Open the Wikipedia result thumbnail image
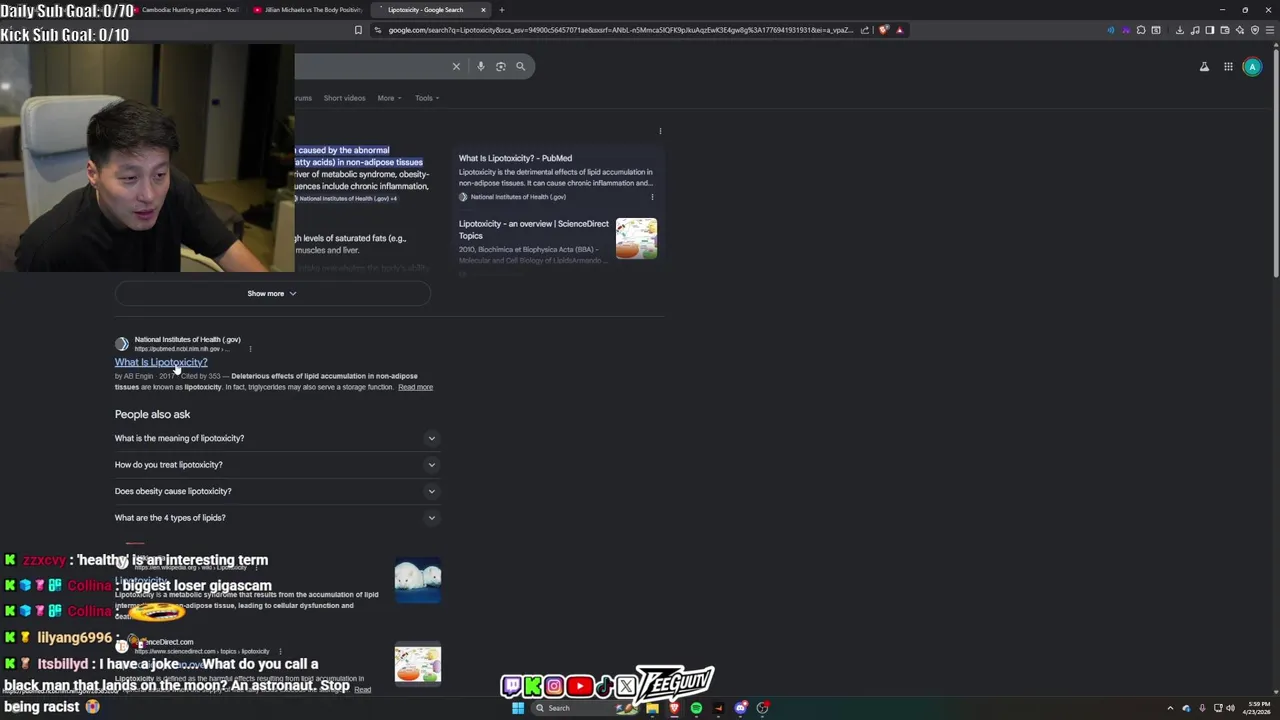This screenshot has width=1280, height=720. pyautogui.click(x=418, y=580)
